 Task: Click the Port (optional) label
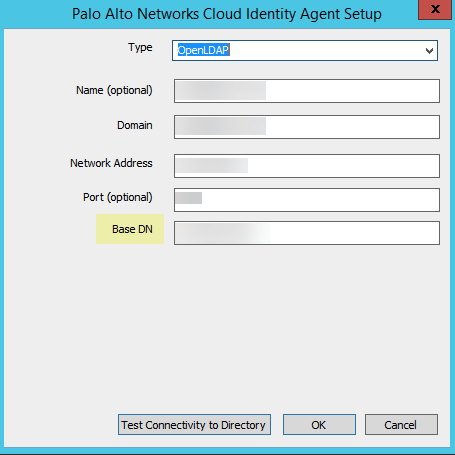118,197
